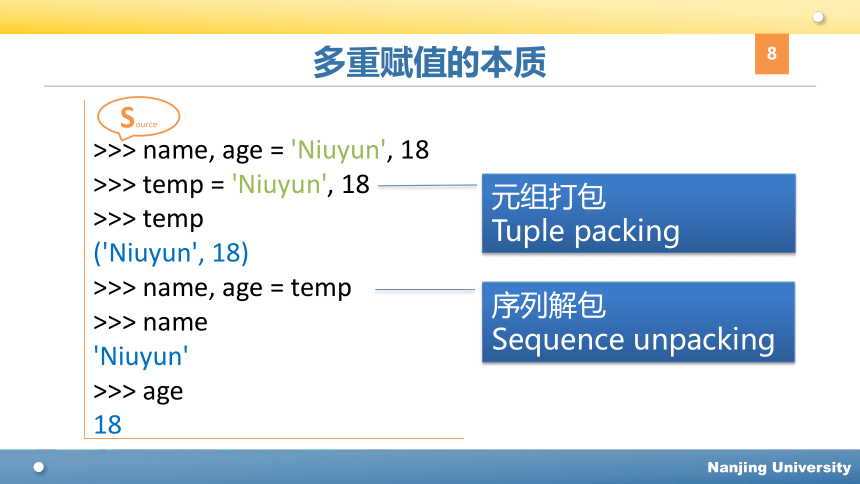Click the connector line to Tuple packing

pyautogui.click(x=427, y=186)
